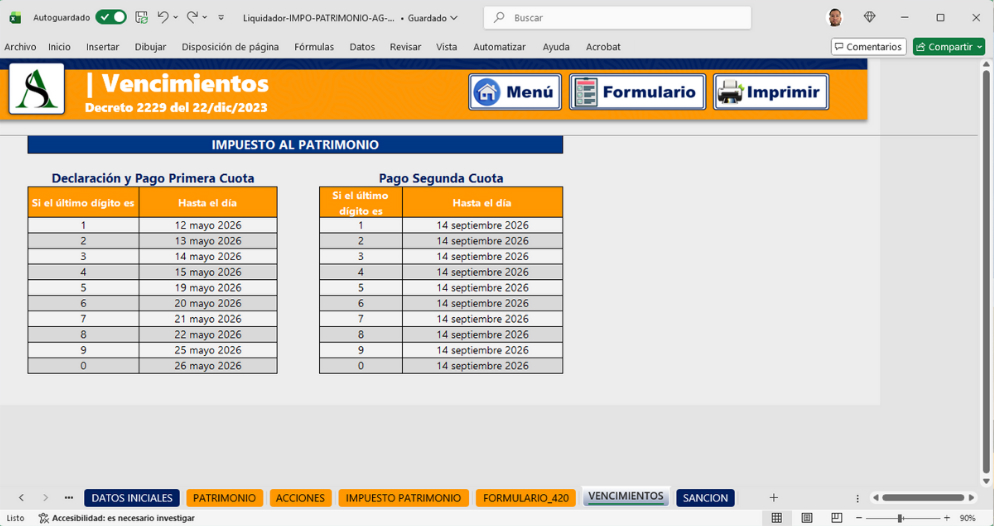Click the Buscar search field

click(x=617, y=18)
